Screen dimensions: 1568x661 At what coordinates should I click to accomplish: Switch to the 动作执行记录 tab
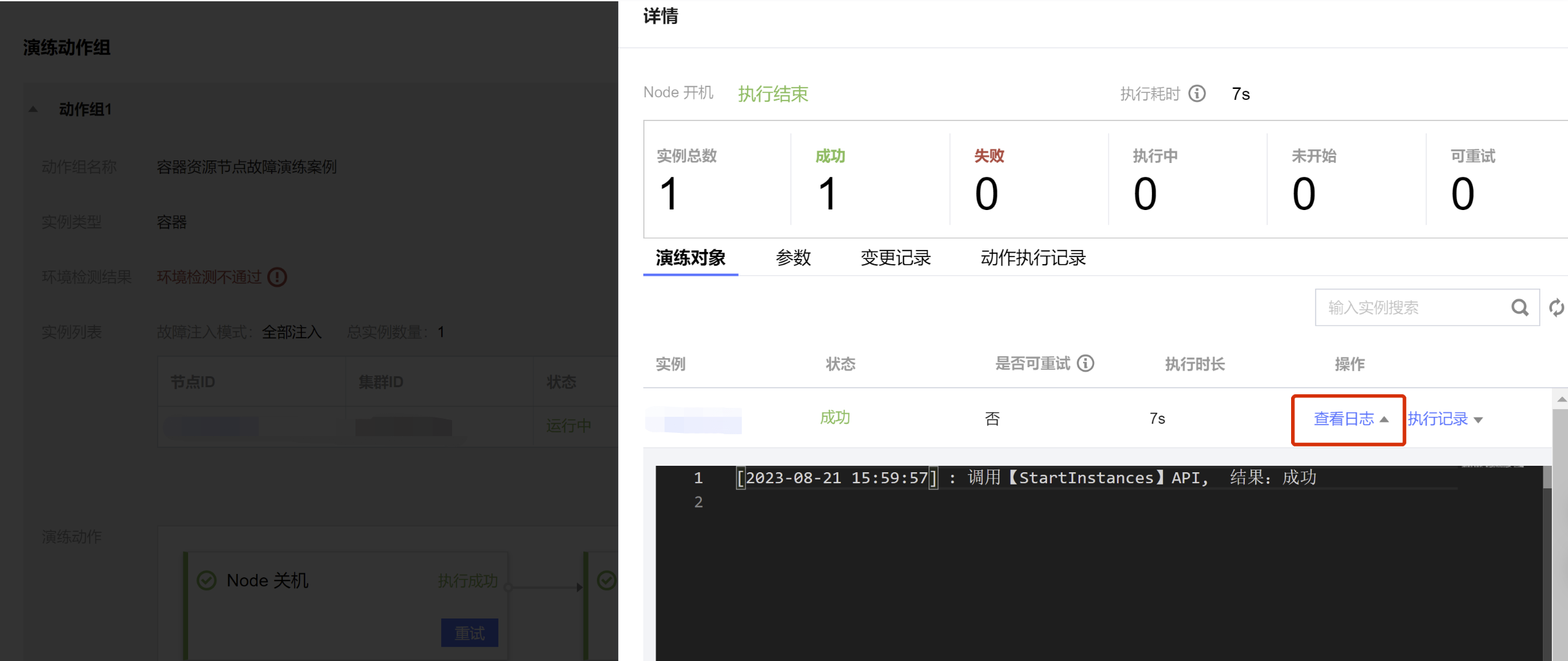[x=1033, y=258]
